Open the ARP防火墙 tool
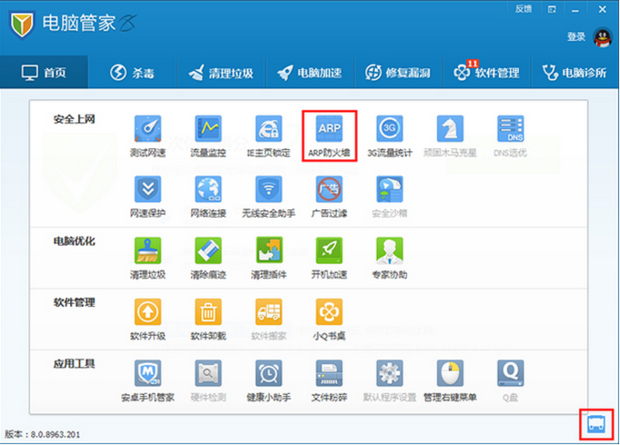The image size is (620, 445). pyautogui.click(x=330, y=134)
